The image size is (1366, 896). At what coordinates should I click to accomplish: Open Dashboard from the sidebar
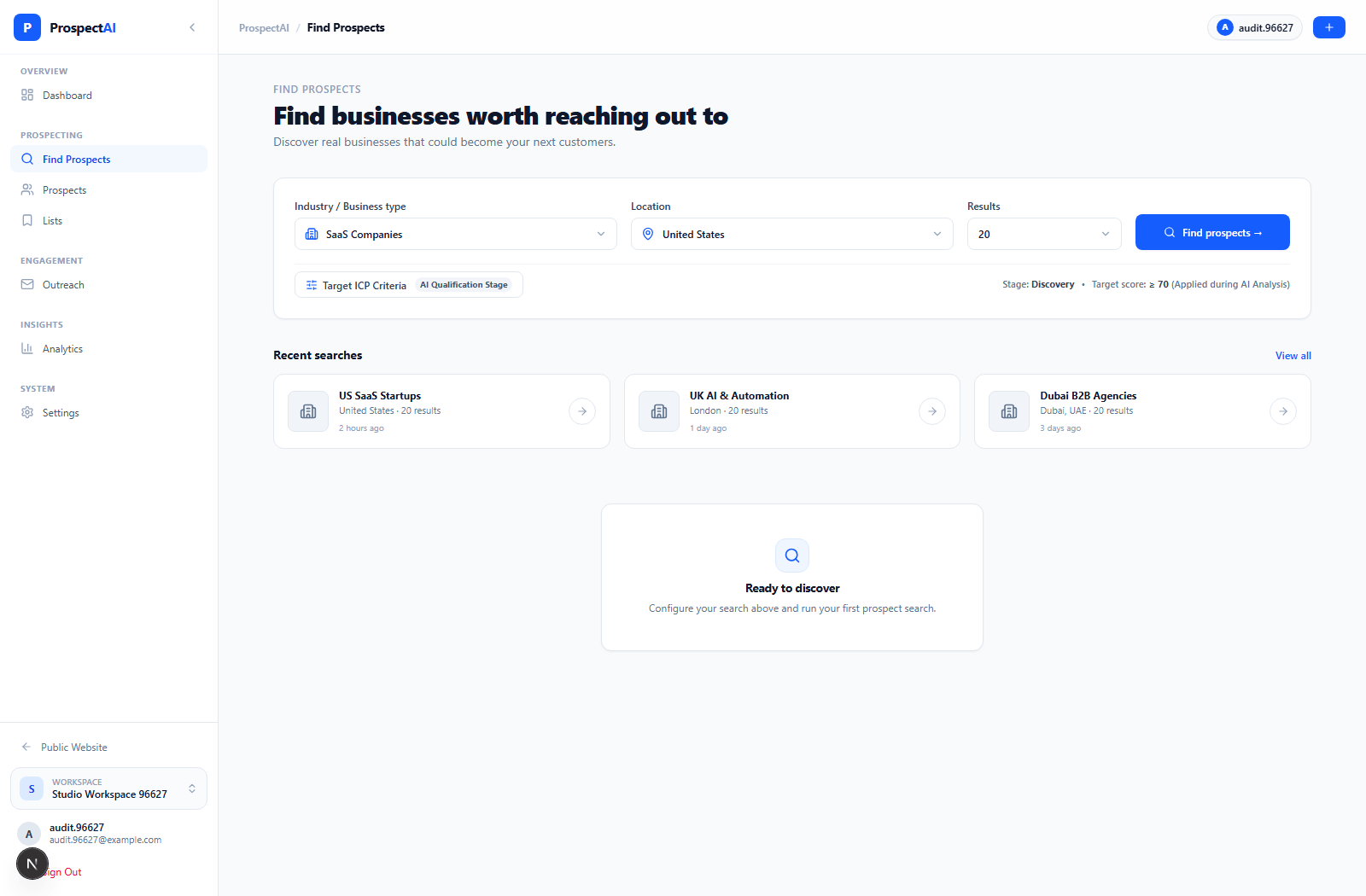coord(108,96)
